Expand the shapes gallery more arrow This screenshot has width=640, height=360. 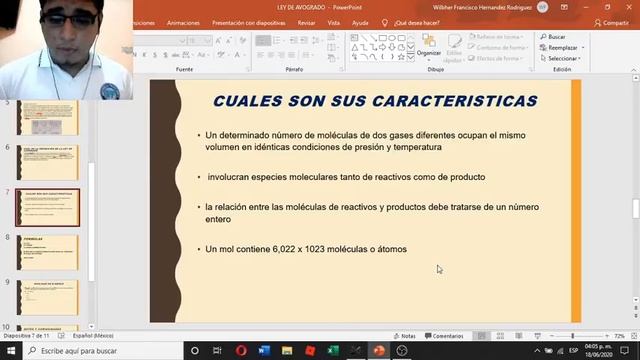(411, 58)
